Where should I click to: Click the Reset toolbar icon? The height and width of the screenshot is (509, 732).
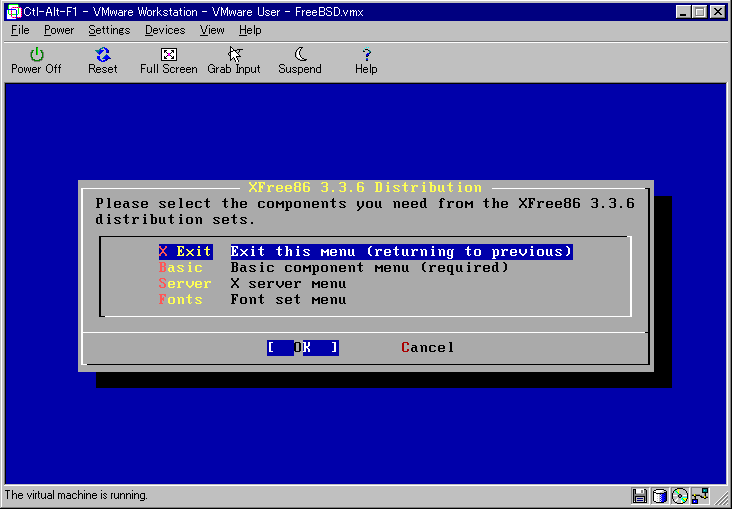click(103, 61)
